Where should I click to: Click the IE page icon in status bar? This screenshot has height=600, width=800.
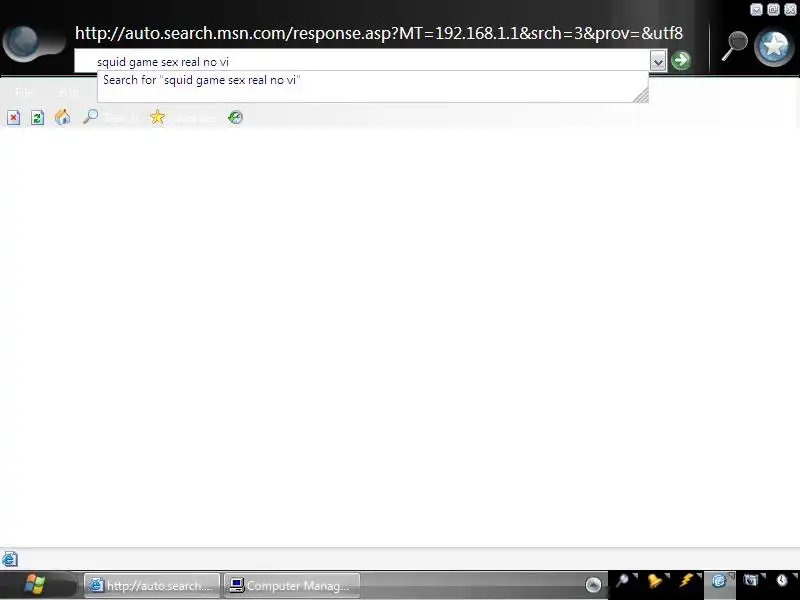pos(10,559)
